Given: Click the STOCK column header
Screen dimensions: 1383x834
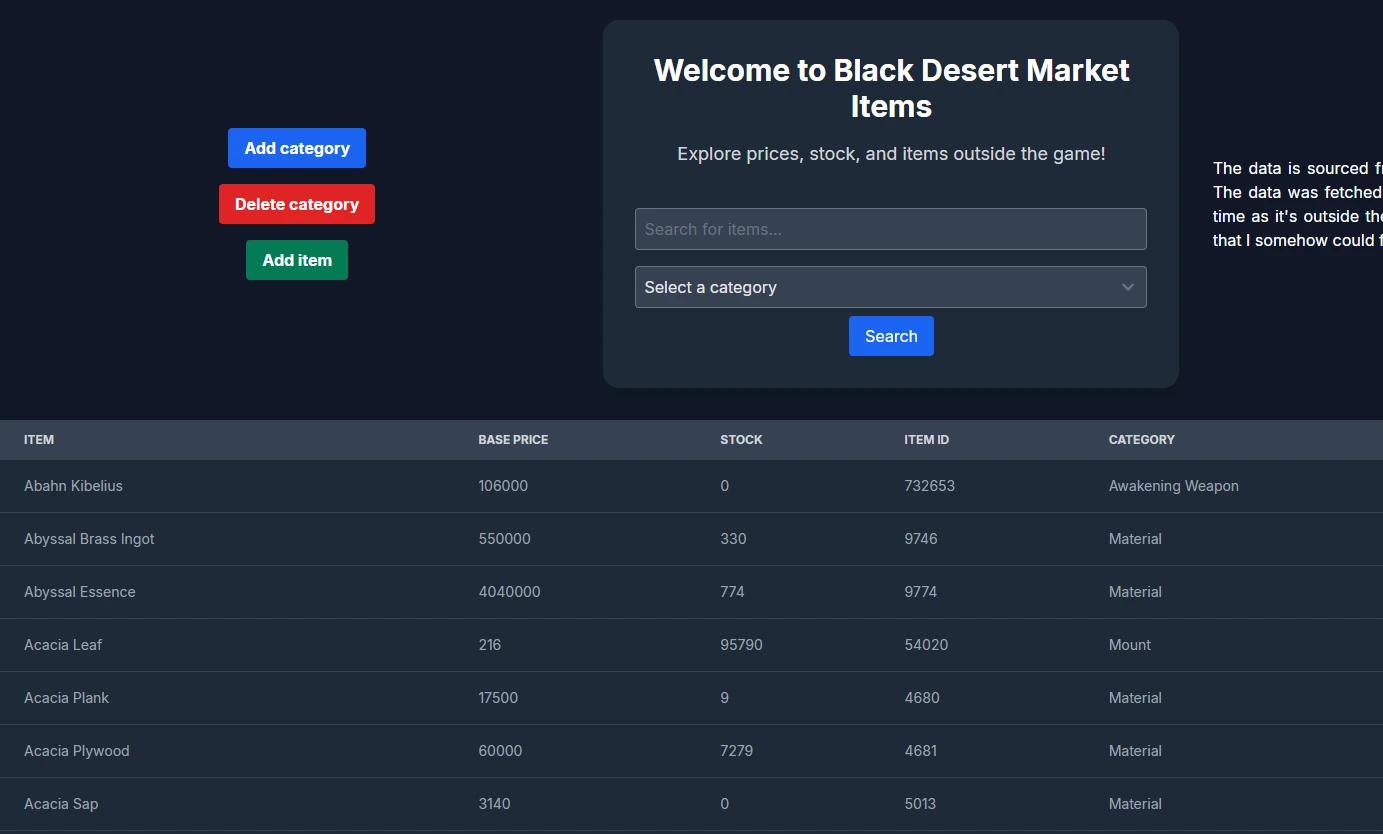Looking at the screenshot, I should coord(741,440).
